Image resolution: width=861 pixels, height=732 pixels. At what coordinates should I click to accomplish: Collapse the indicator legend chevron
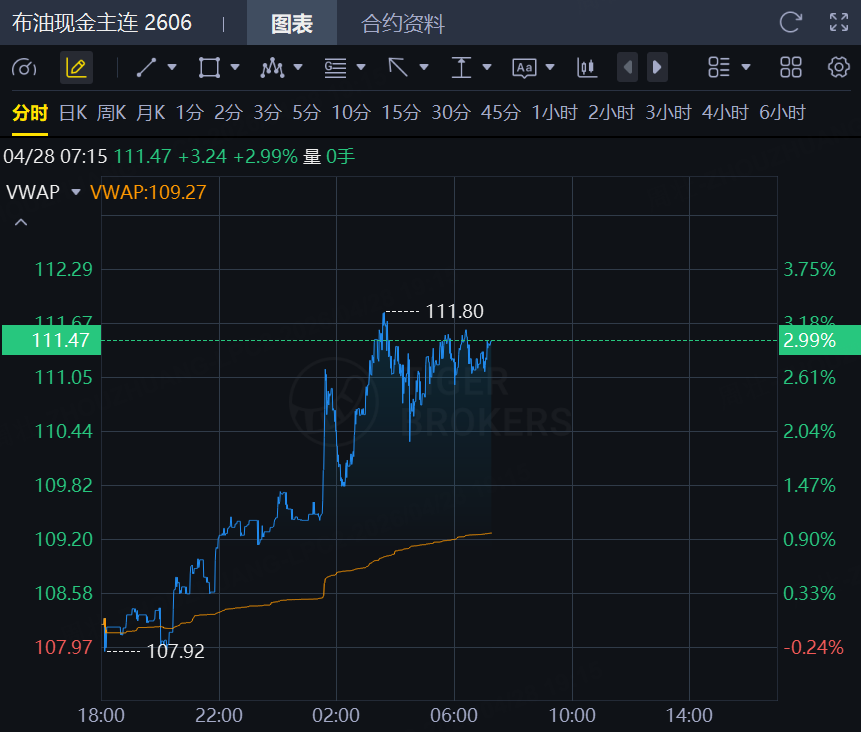tap(20, 223)
